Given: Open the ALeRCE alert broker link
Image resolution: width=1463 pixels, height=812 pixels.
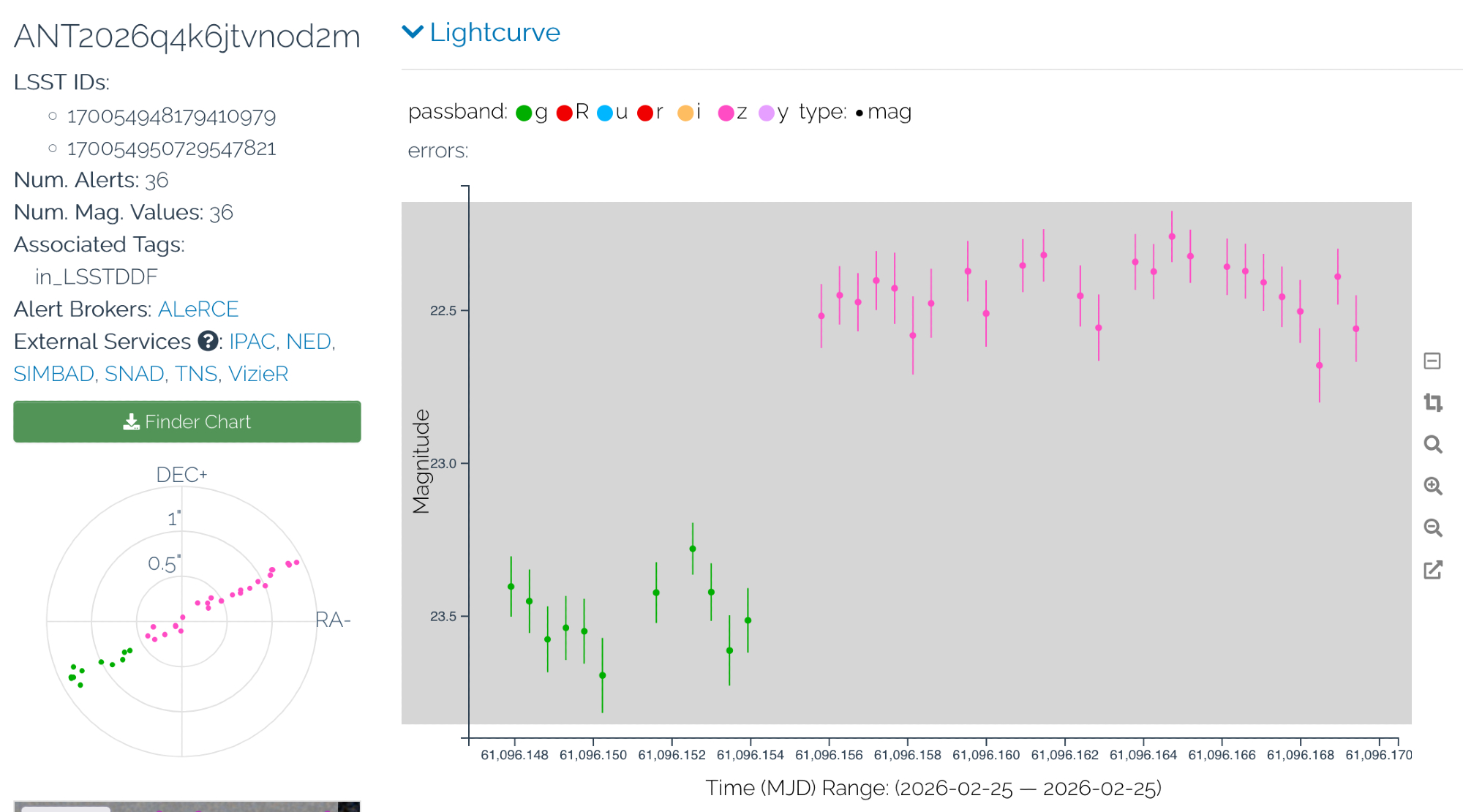Looking at the screenshot, I should click(198, 309).
